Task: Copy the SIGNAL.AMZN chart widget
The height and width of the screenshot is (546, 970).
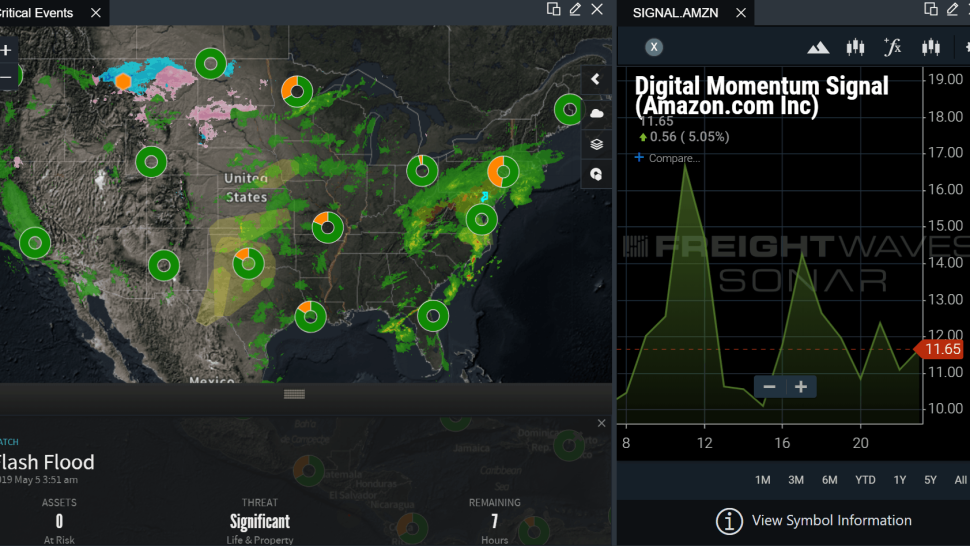Action: tap(930, 9)
